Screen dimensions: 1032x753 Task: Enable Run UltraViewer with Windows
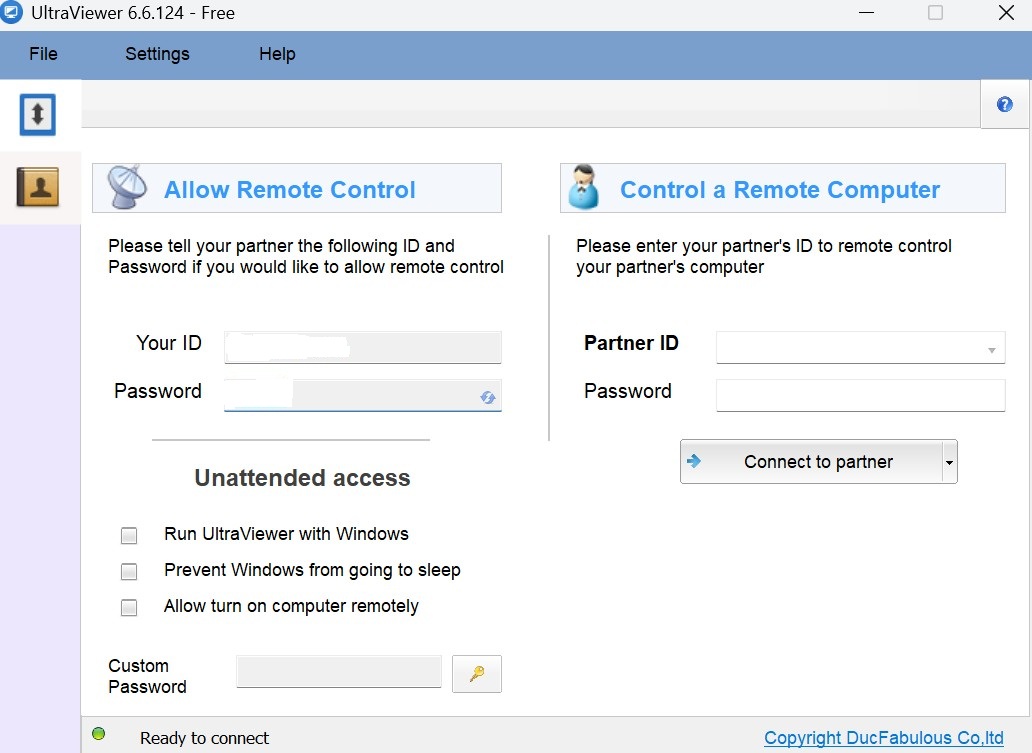129,536
